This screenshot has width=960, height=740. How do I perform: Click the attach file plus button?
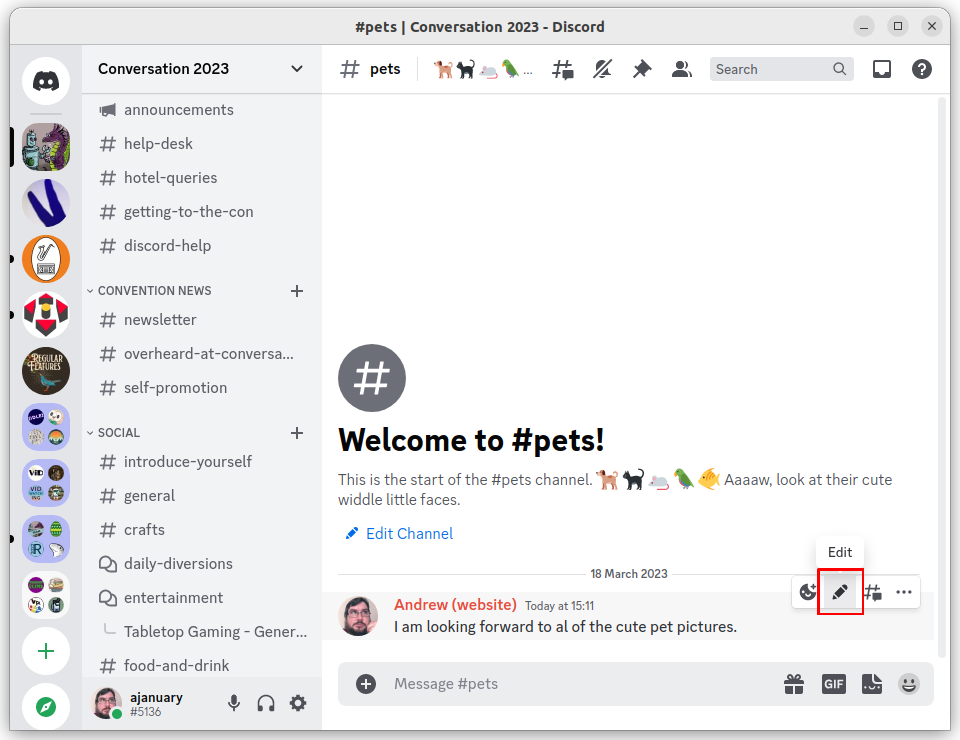[x=366, y=684]
